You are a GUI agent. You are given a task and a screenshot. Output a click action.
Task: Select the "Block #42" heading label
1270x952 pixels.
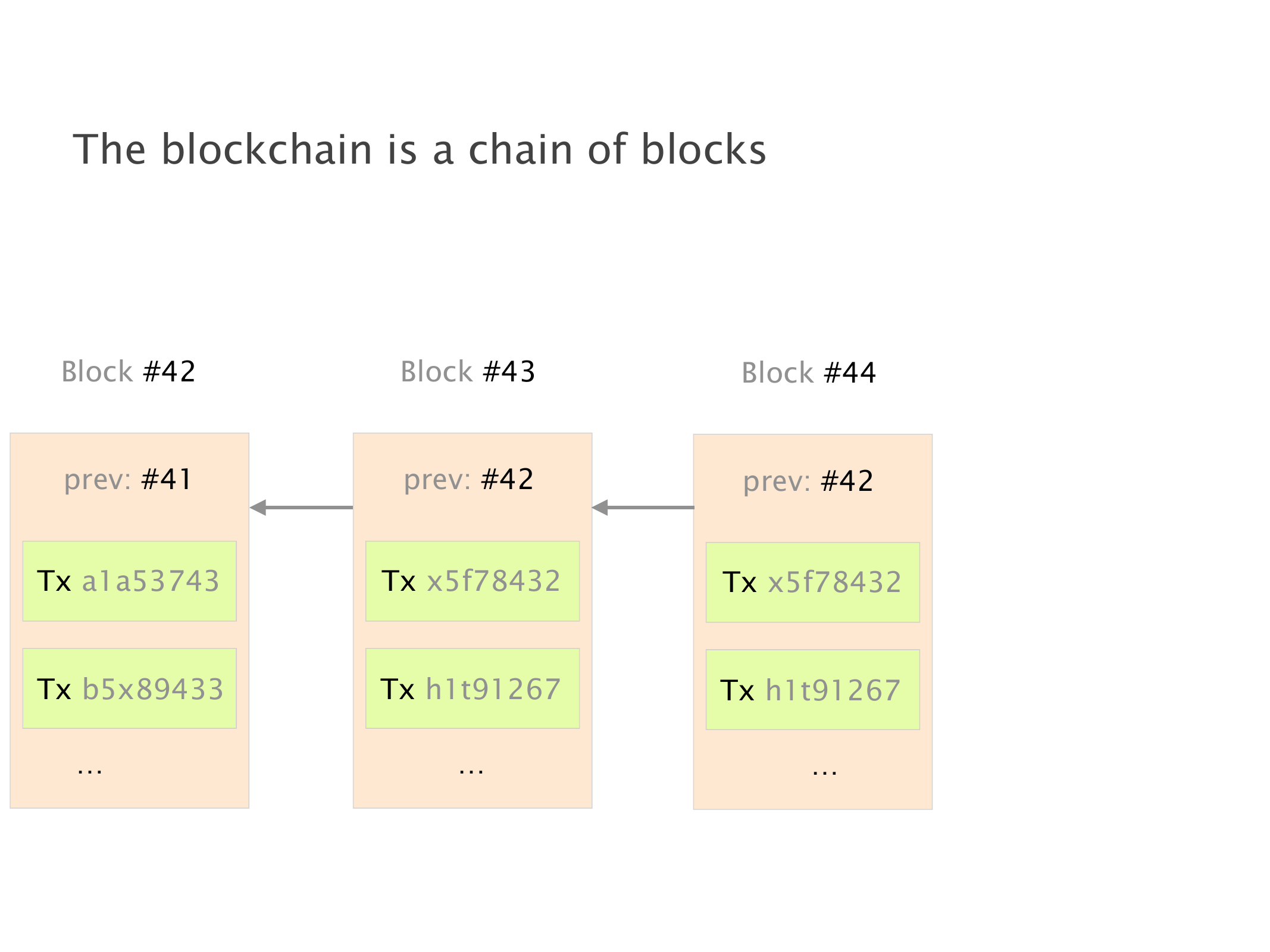[x=129, y=372]
